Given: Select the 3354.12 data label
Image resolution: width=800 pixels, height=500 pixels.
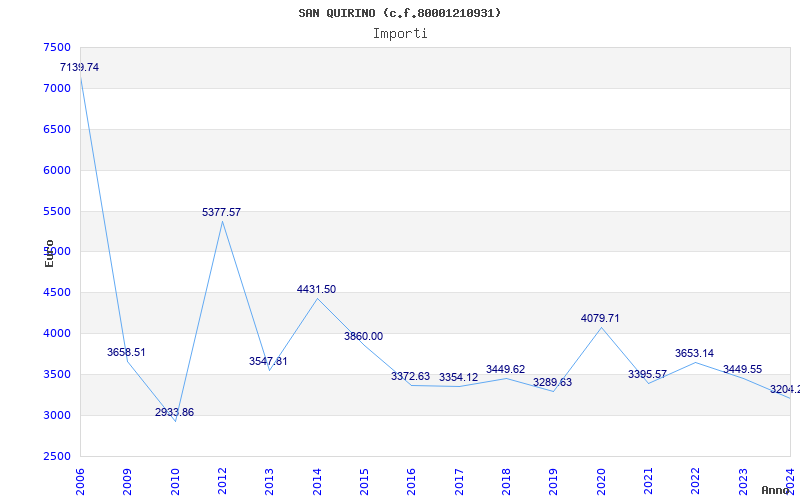Looking at the screenshot, I should (459, 378).
